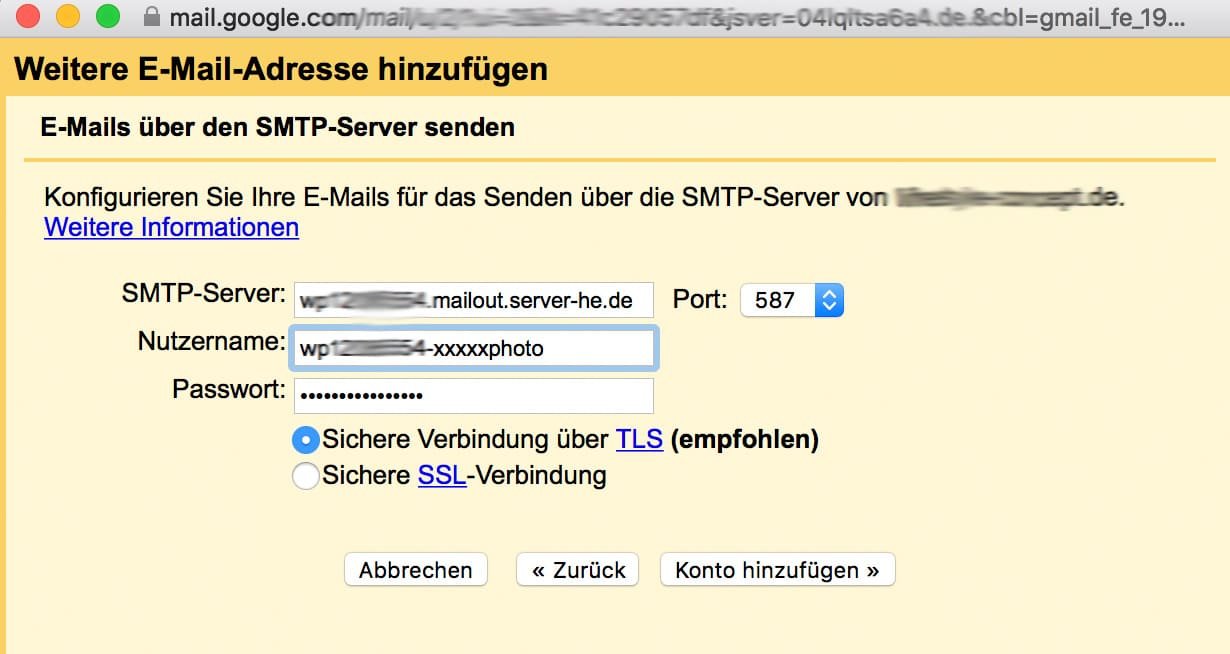
Task: Click the SMTP-Server label
Action: point(204,294)
